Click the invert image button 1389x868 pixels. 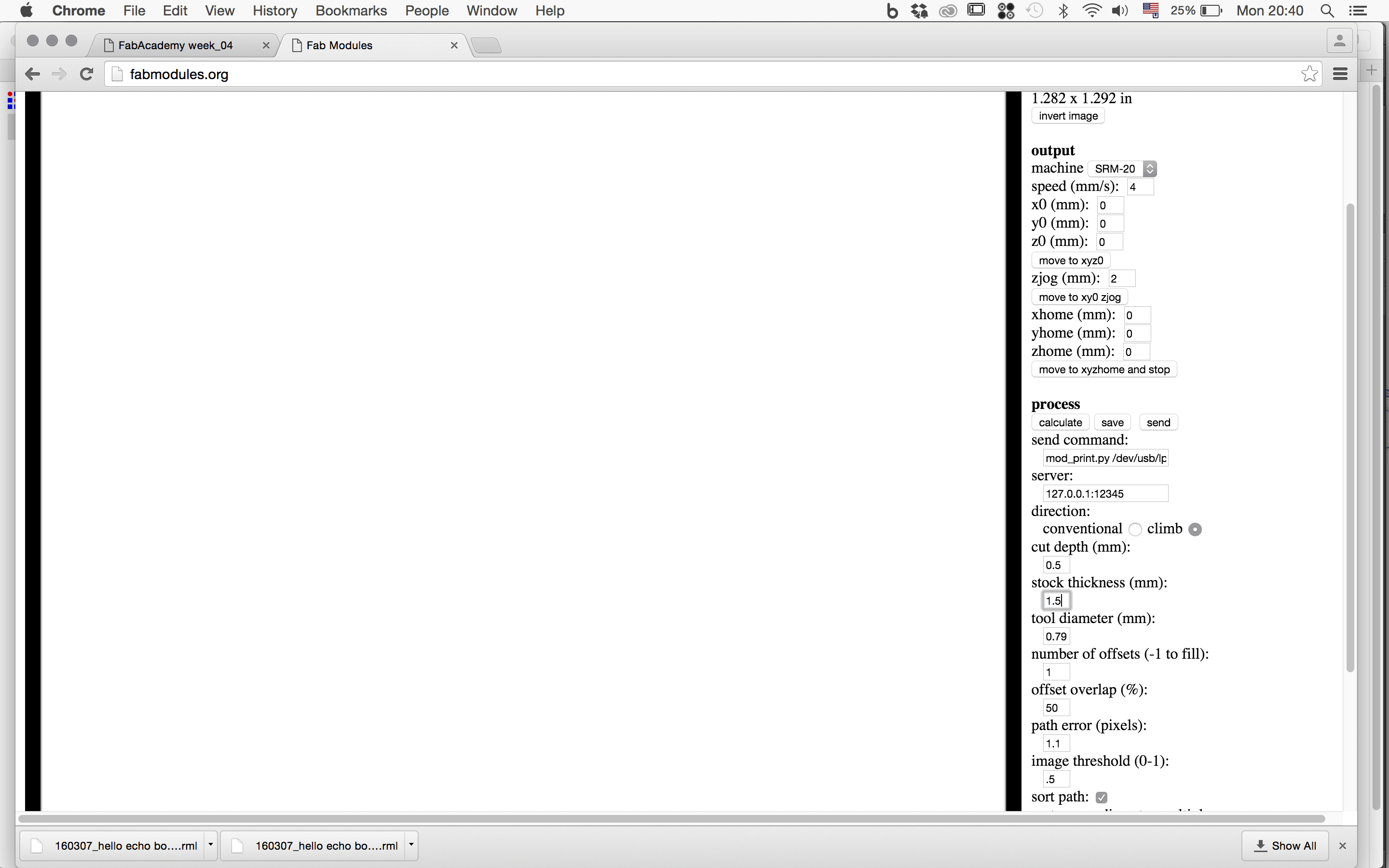point(1068,116)
